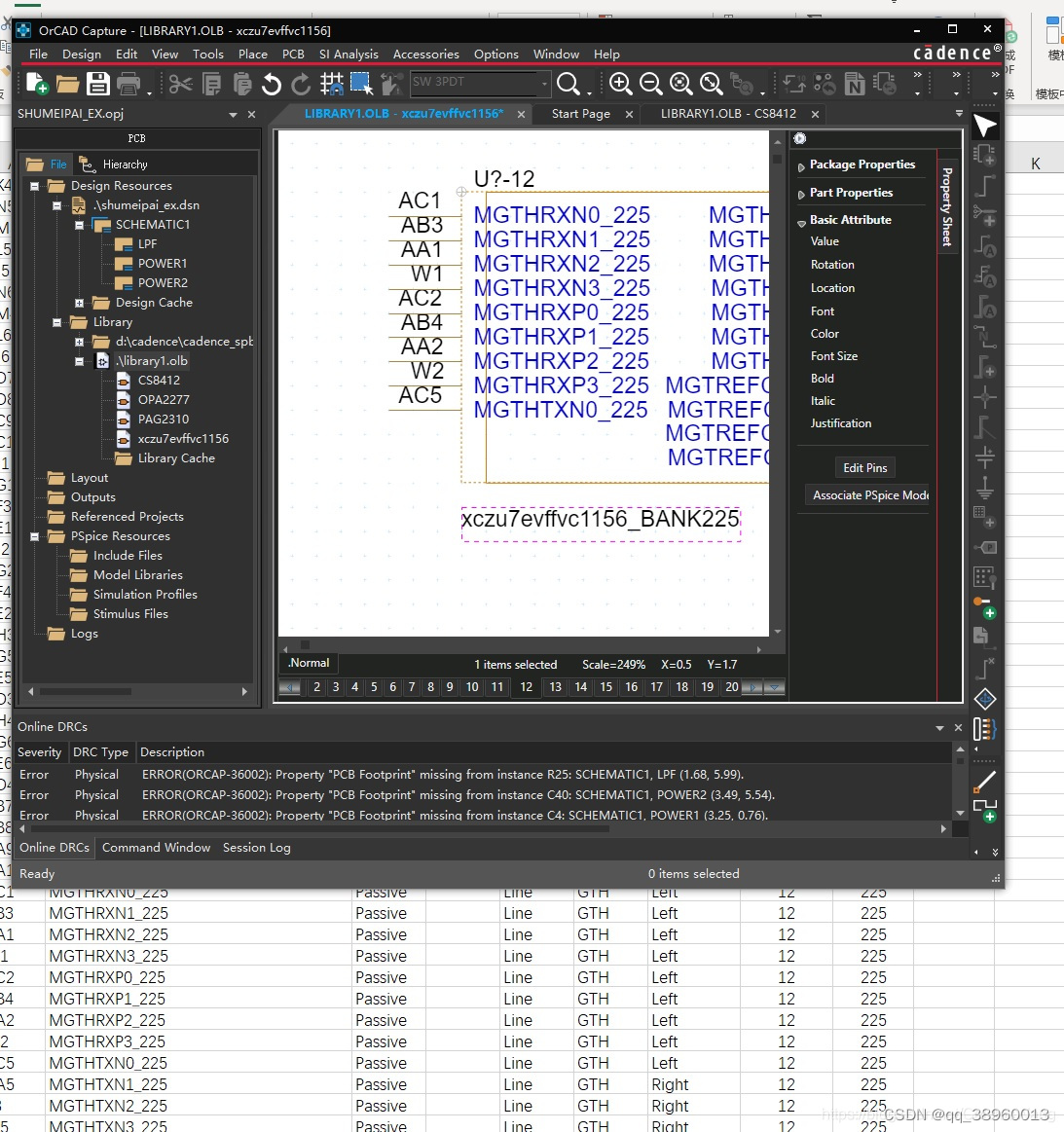This screenshot has width=1064, height=1132.
Task: Open the Place menu
Action: click(x=253, y=55)
